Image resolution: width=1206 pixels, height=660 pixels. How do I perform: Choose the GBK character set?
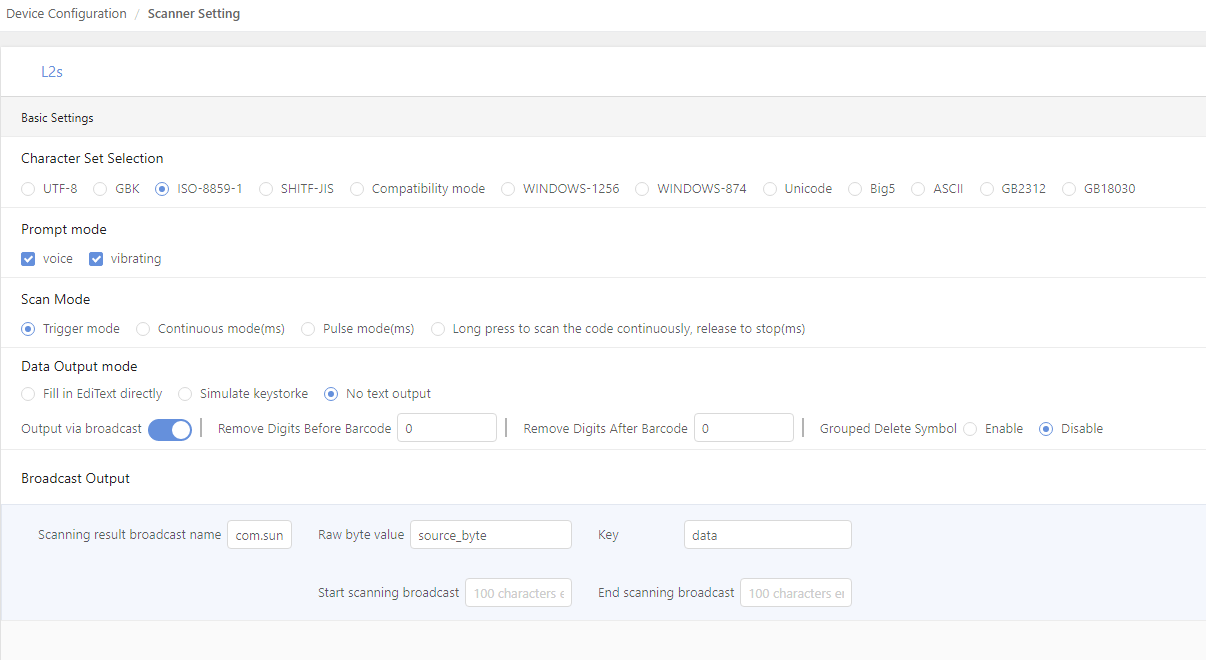tap(100, 189)
